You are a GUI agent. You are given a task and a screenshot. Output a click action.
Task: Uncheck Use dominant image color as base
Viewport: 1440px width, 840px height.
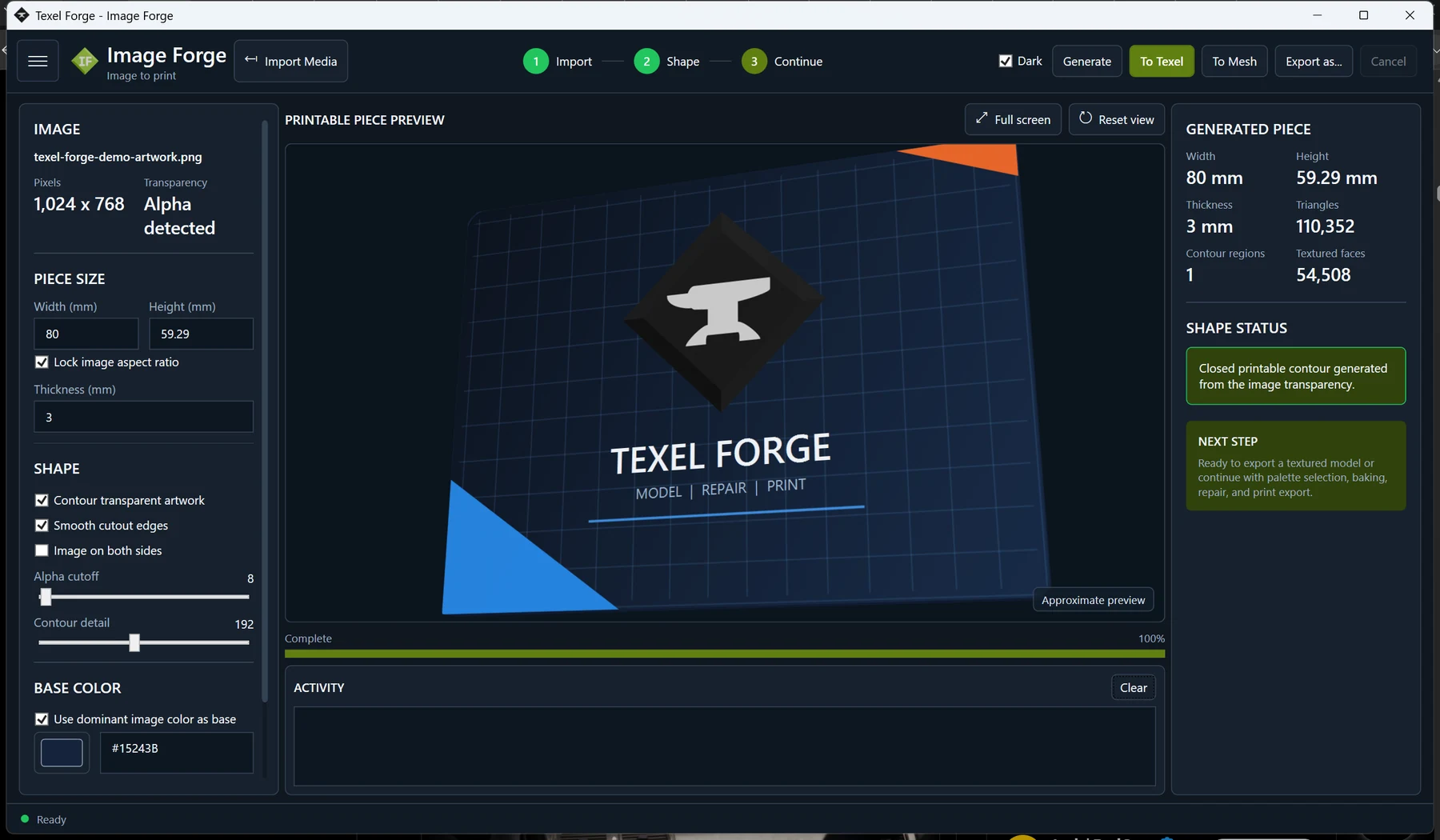coord(42,719)
